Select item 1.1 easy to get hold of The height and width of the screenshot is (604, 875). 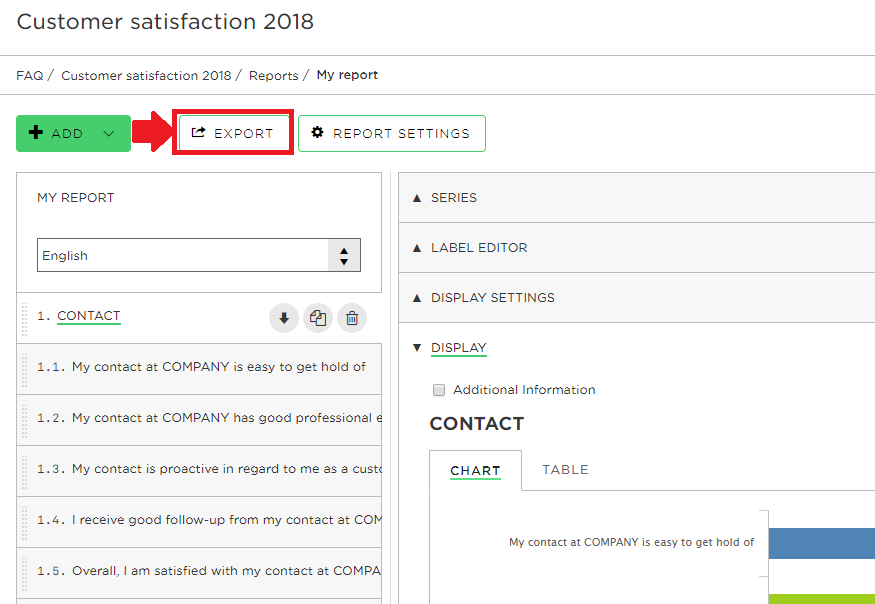click(199, 369)
